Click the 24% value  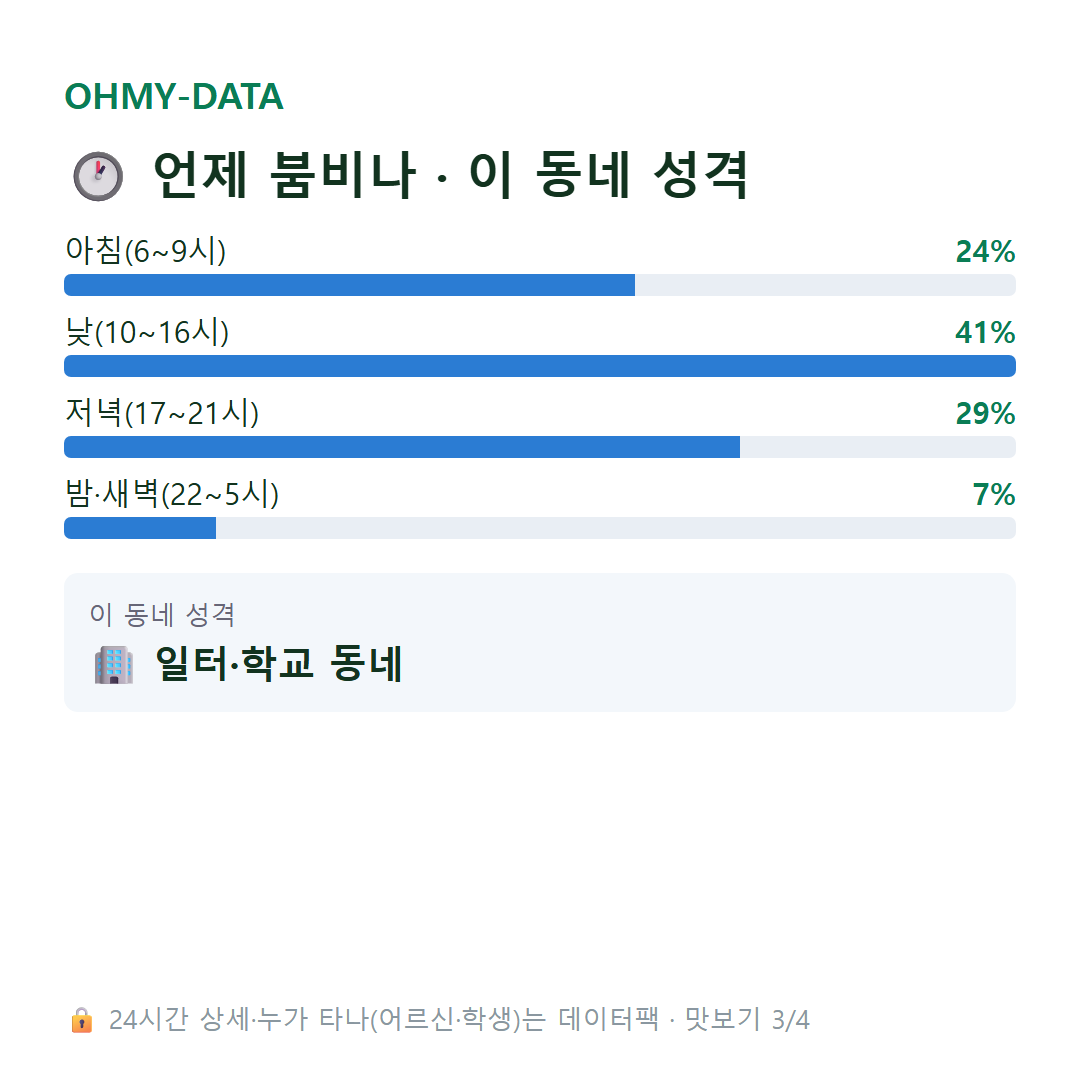pos(985,251)
